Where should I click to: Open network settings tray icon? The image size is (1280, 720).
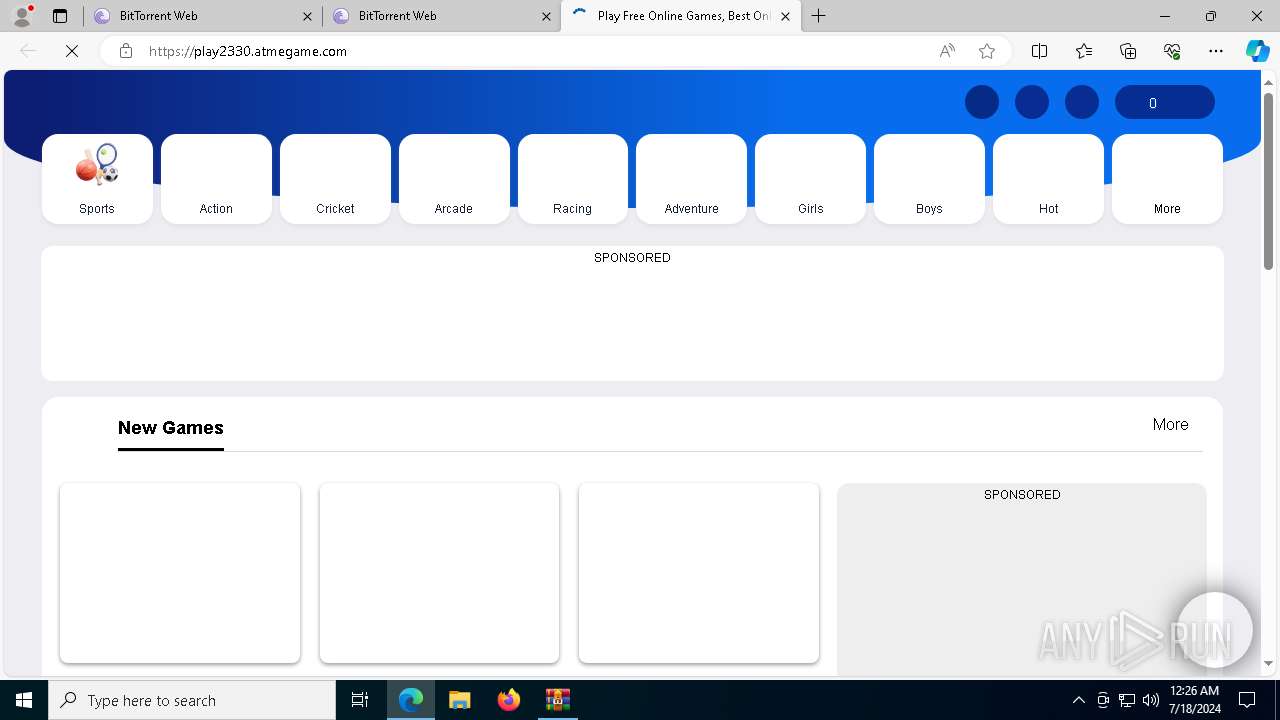point(1127,700)
